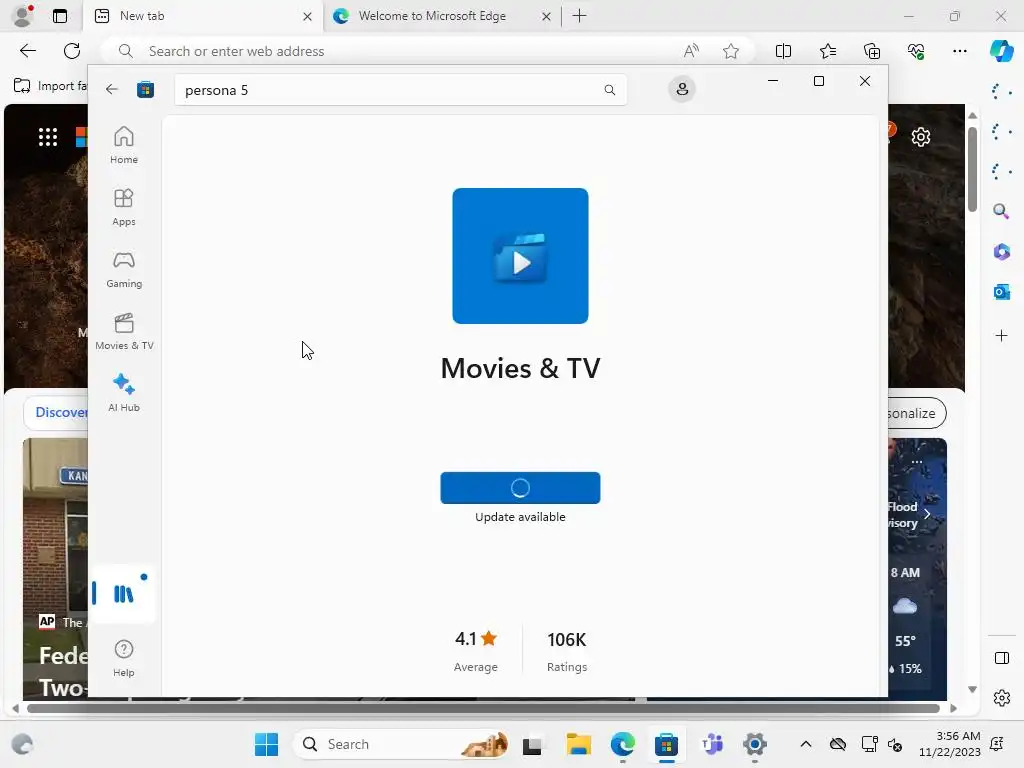The height and width of the screenshot is (768, 1024).
Task: Open Edge Settings and more menu
Action: coord(959,51)
